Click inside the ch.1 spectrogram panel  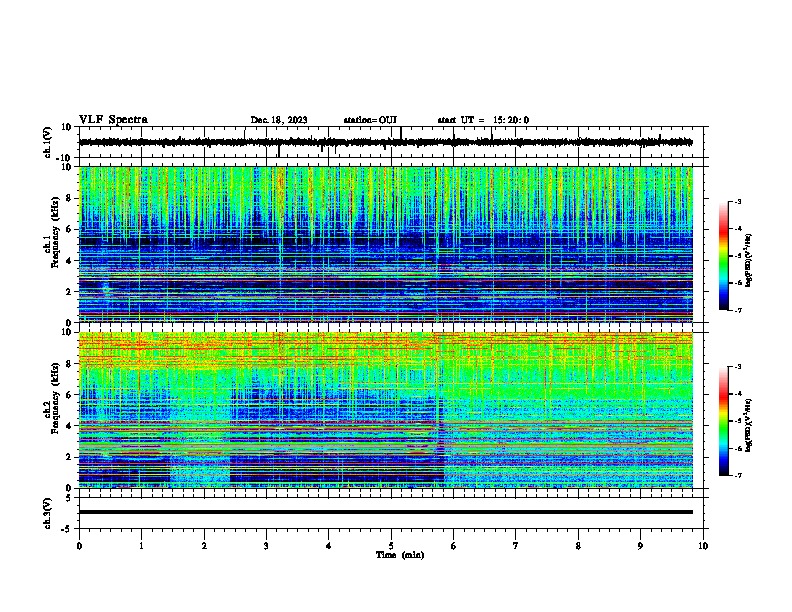click(386, 244)
